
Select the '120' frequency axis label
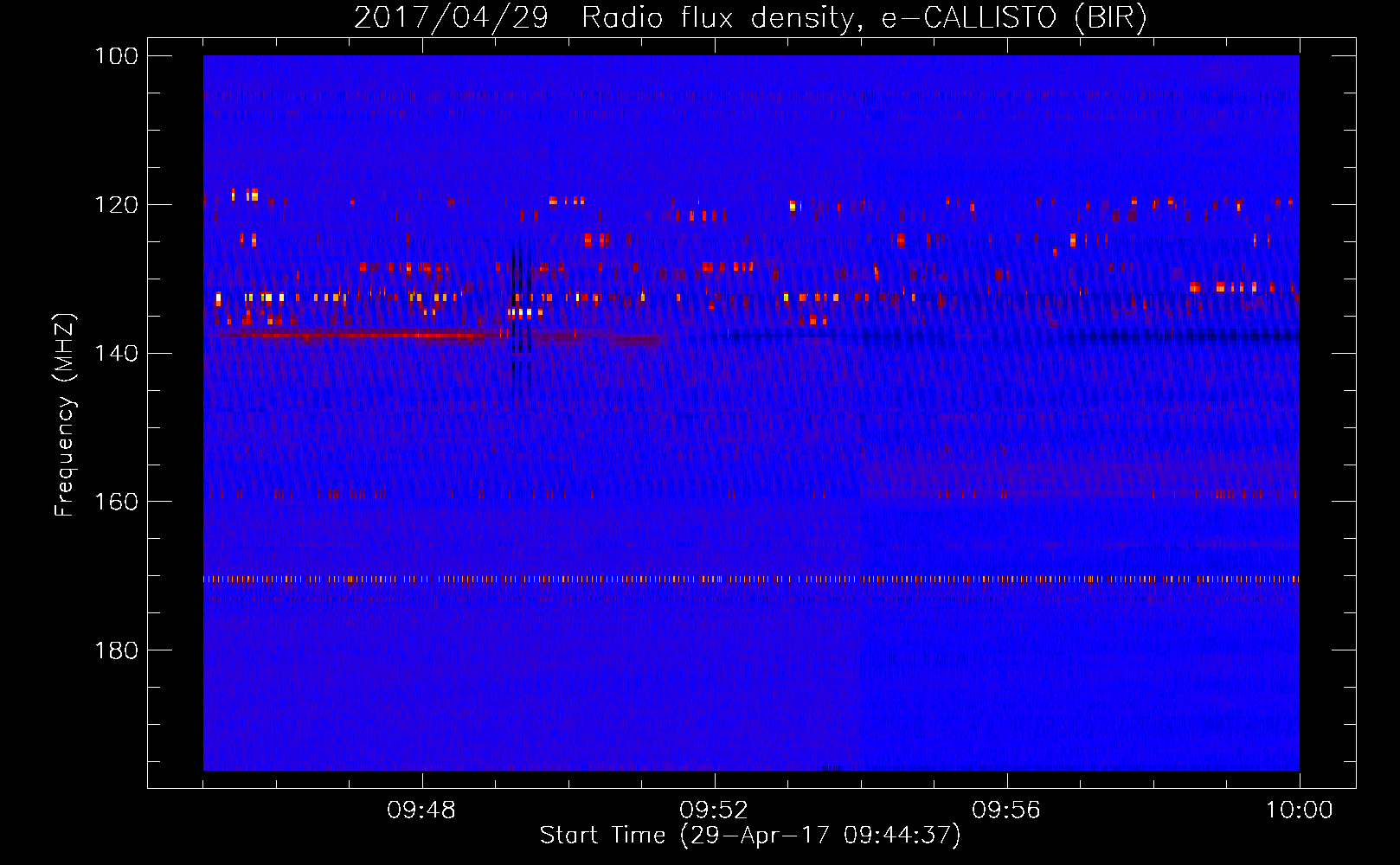116,205
